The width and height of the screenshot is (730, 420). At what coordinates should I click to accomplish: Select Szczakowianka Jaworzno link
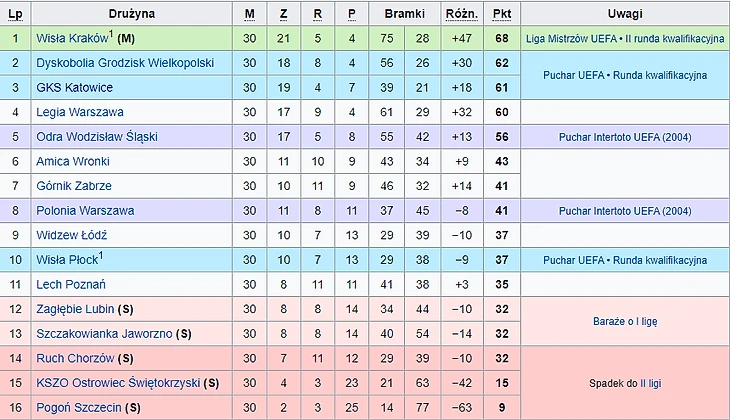(x=104, y=333)
